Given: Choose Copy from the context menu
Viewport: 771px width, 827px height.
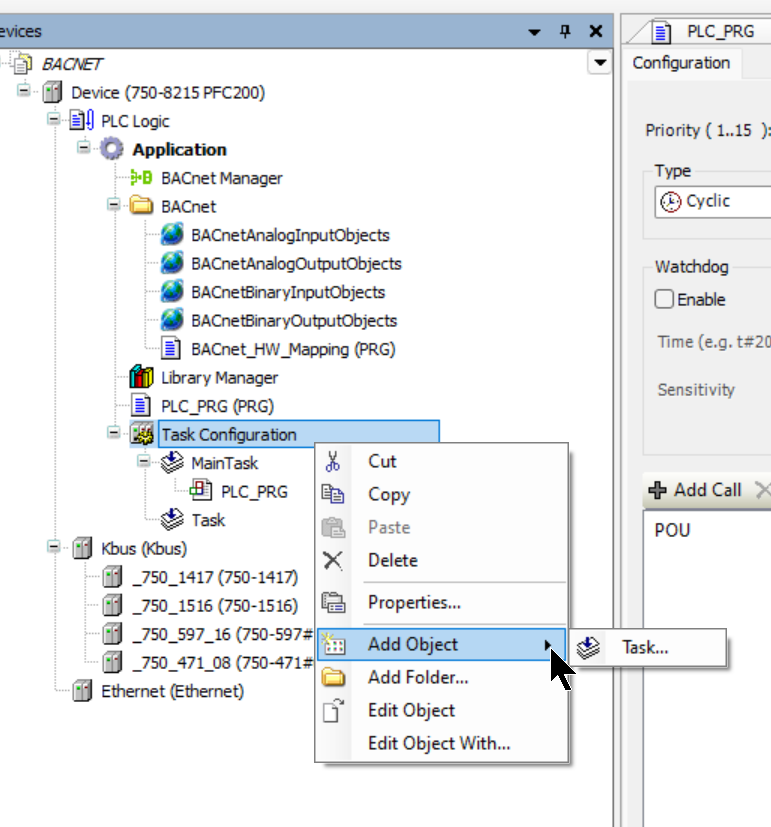Looking at the screenshot, I should [x=442, y=494].
